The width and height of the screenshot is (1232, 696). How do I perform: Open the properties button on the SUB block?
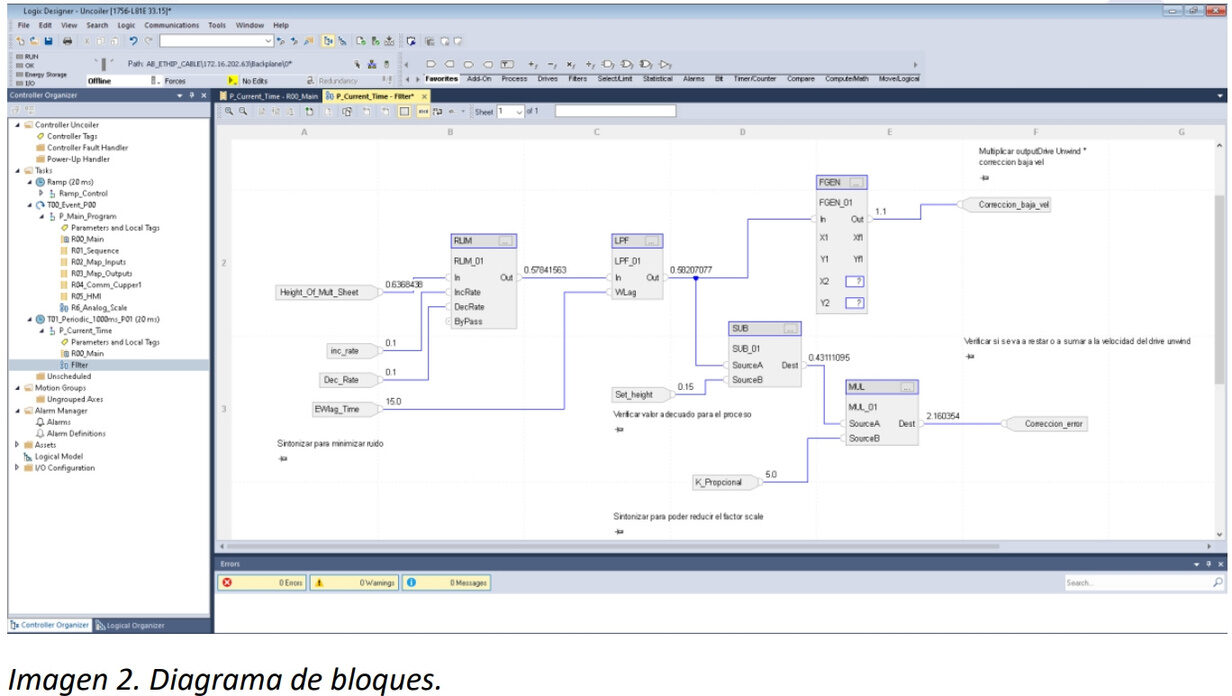(x=791, y=329)
